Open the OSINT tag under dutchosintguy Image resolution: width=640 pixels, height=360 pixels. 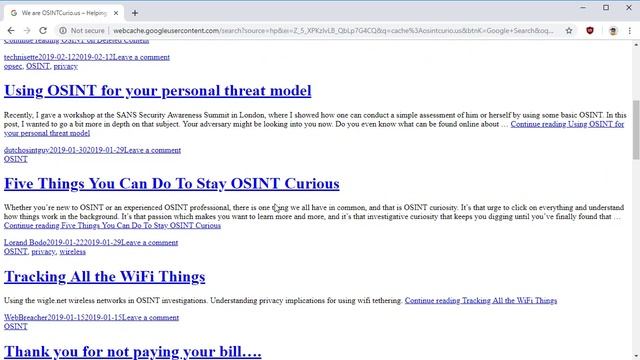click(x=16, y=159)
